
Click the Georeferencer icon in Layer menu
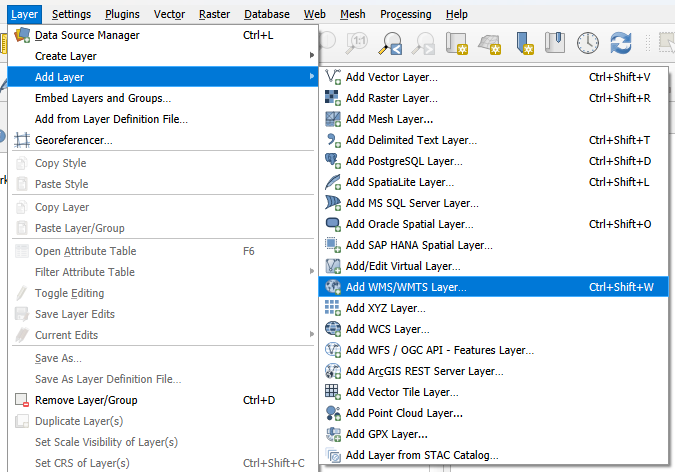21,140
